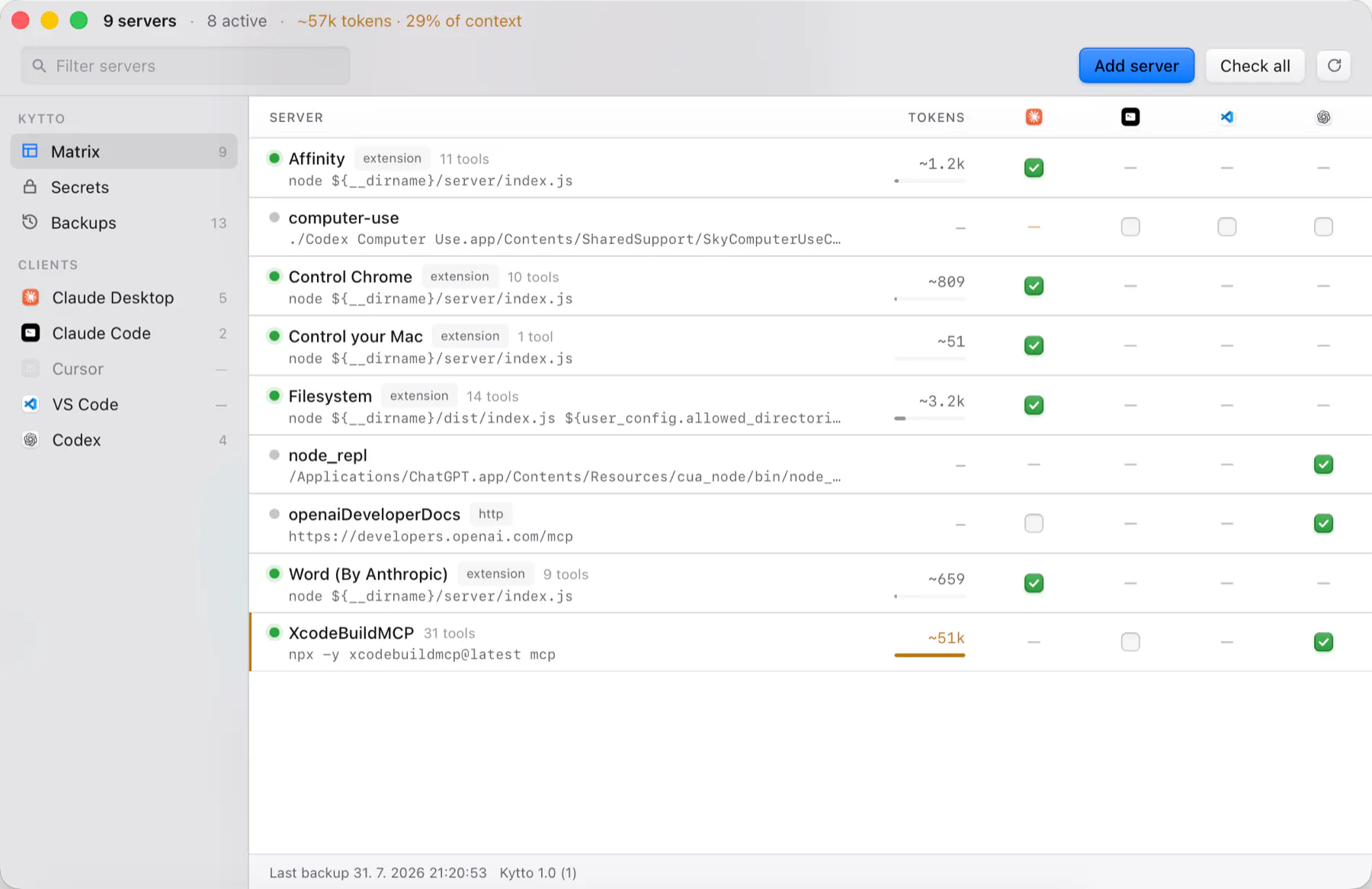Screen dimensions: 1372x889
Task: Click XcodeBuildMCP green status dot
Action: [x=274, y=632]
